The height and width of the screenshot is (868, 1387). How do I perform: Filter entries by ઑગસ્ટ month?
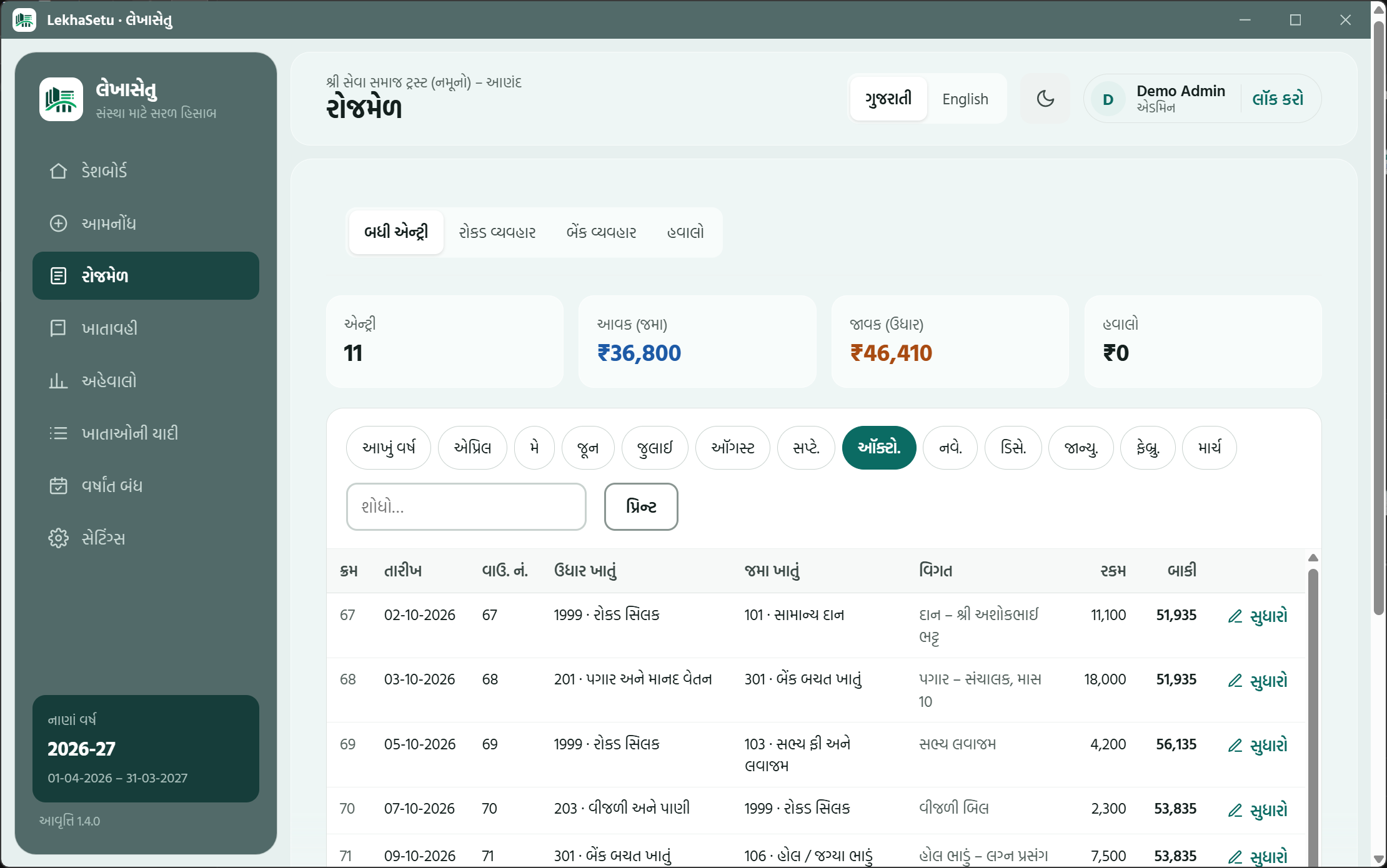[x=733, y=448]
